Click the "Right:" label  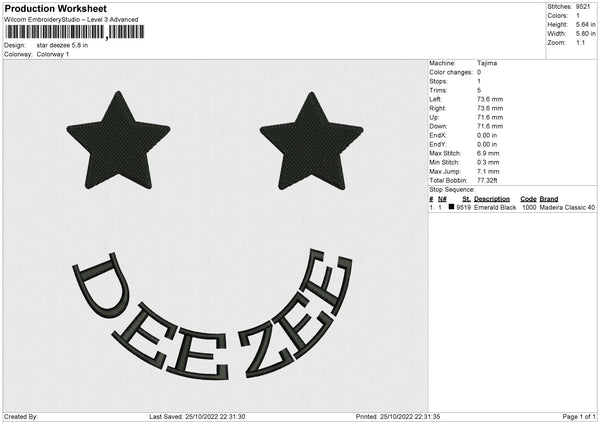pos(437,108)
